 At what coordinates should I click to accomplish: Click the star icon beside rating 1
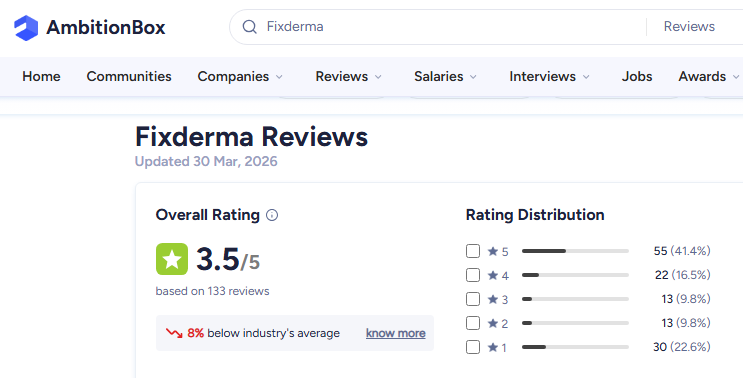point(493,347)
